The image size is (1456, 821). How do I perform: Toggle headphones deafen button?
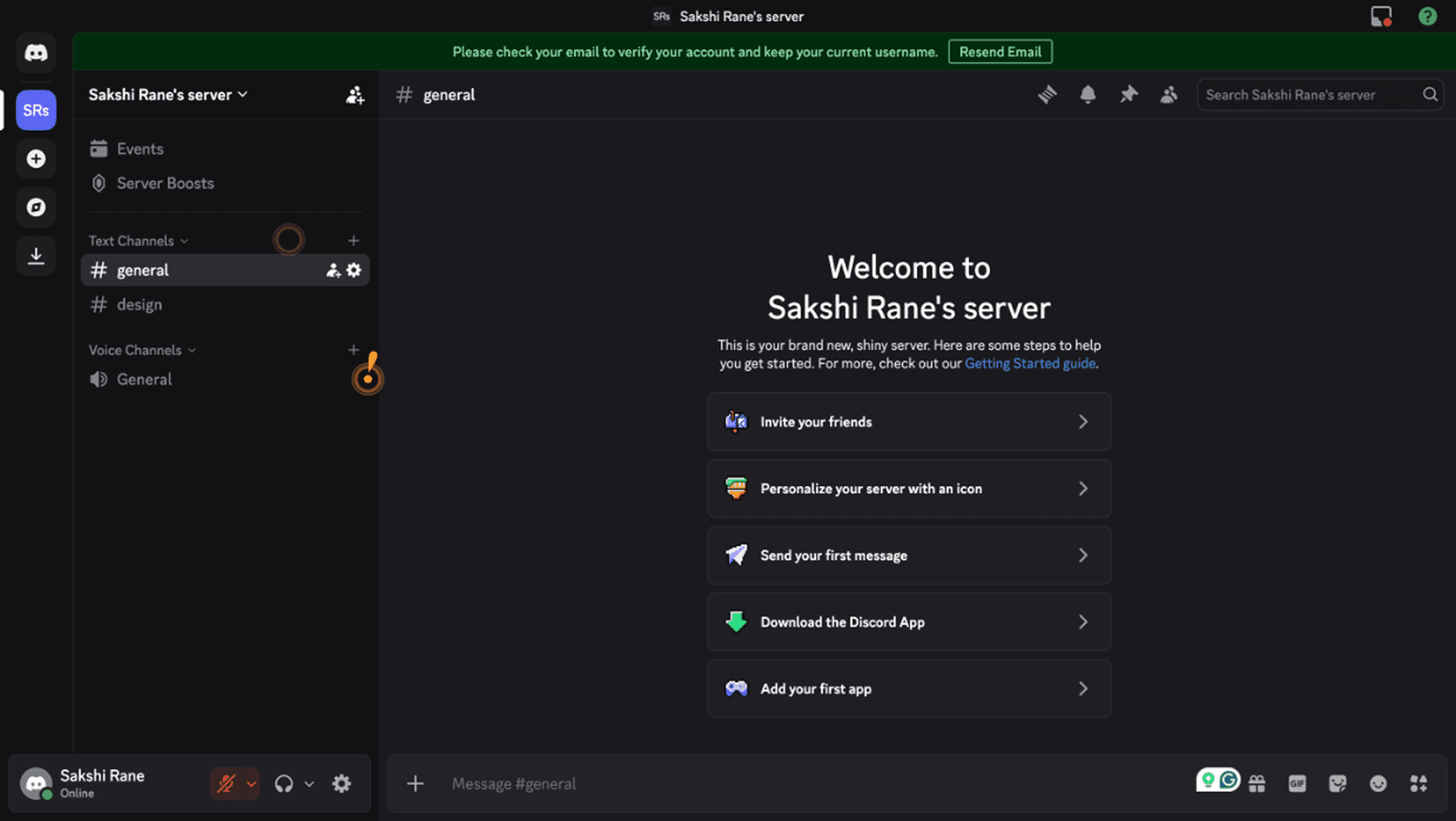pos(284,783)
